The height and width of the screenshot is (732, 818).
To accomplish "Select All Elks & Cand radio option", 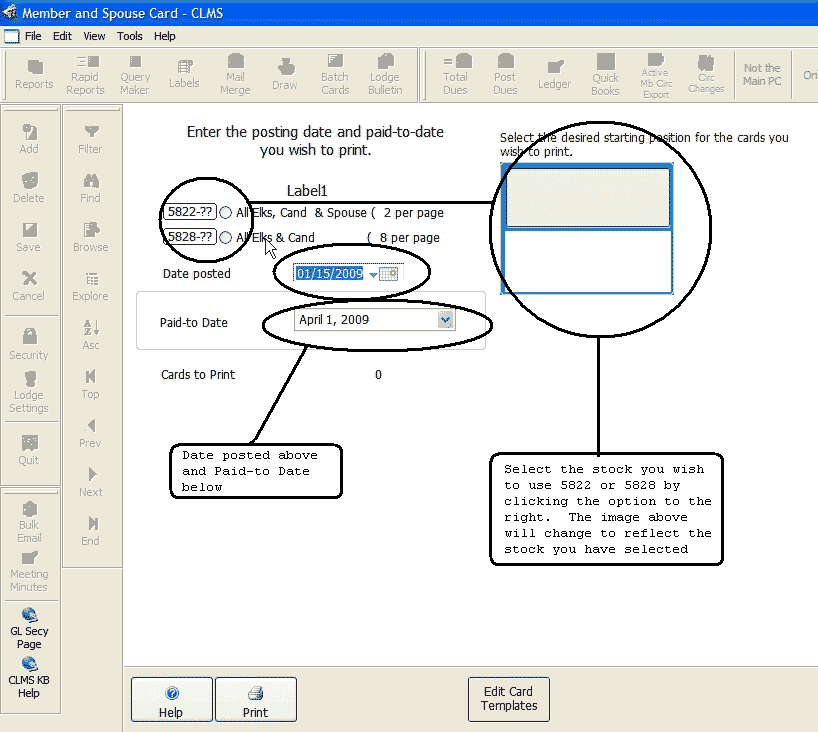I will click(x=225, y=238).
